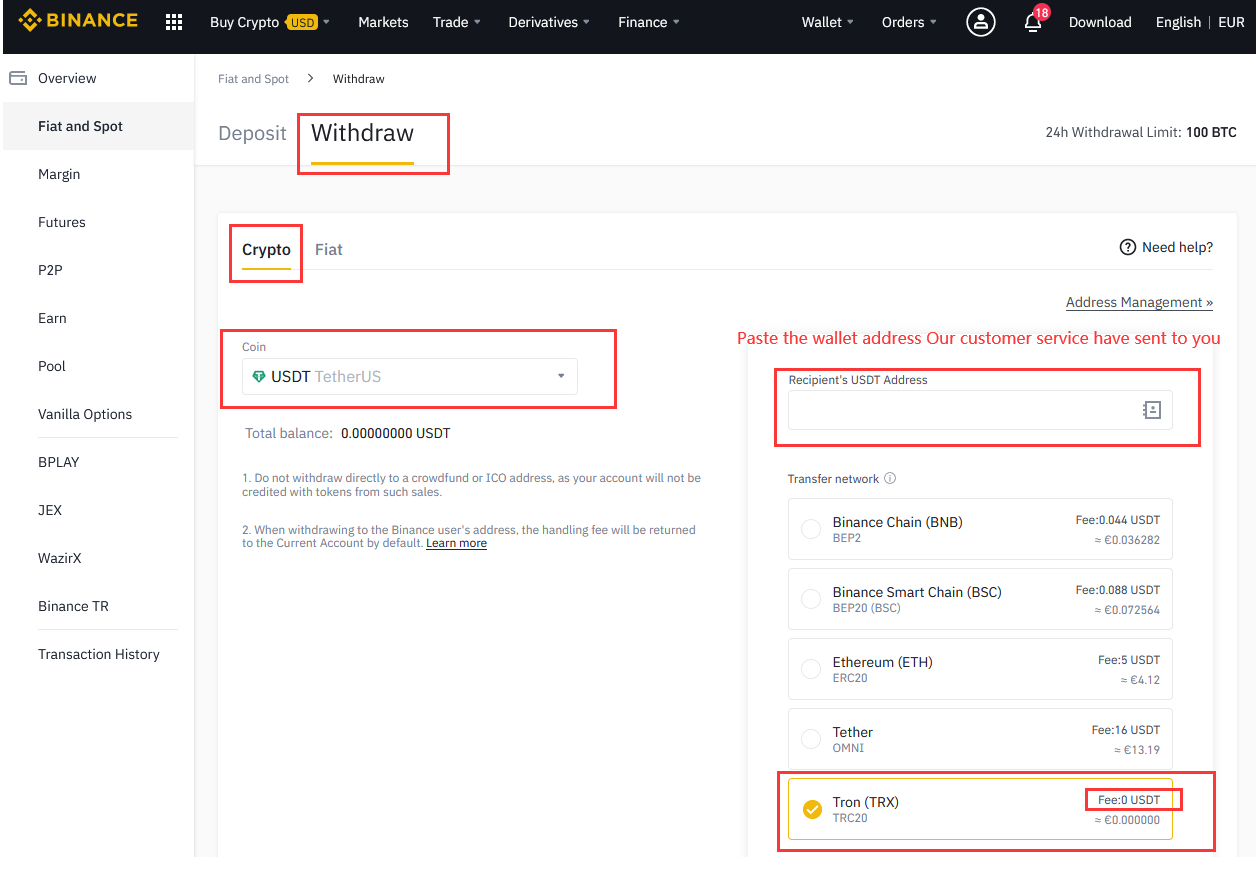Click the Need help question mark icon
Image resolution: width=1256 pixels, height=873 pixels.
coord(1128,247)
